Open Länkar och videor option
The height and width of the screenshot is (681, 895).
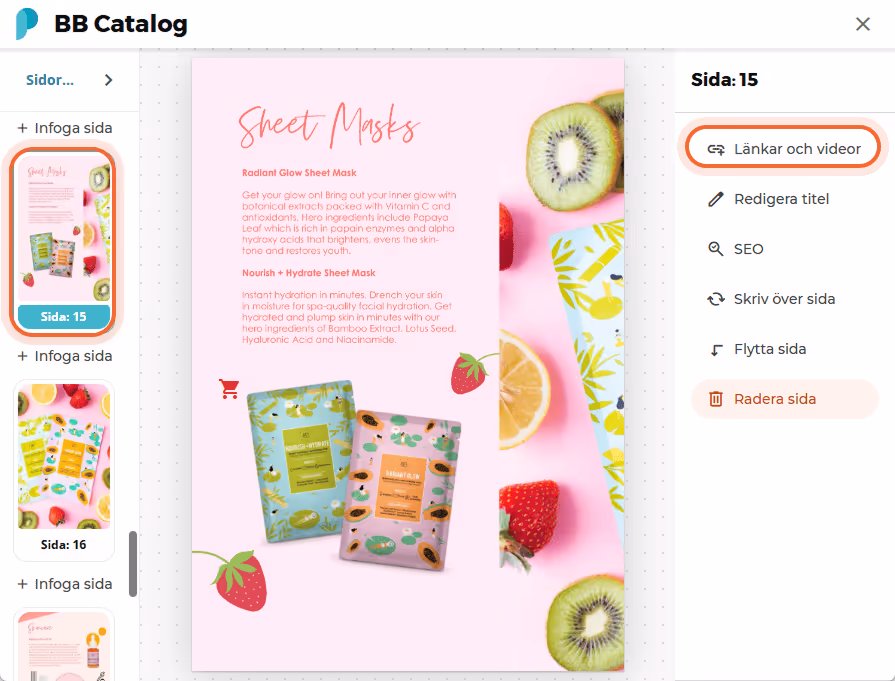pos(783,149)
